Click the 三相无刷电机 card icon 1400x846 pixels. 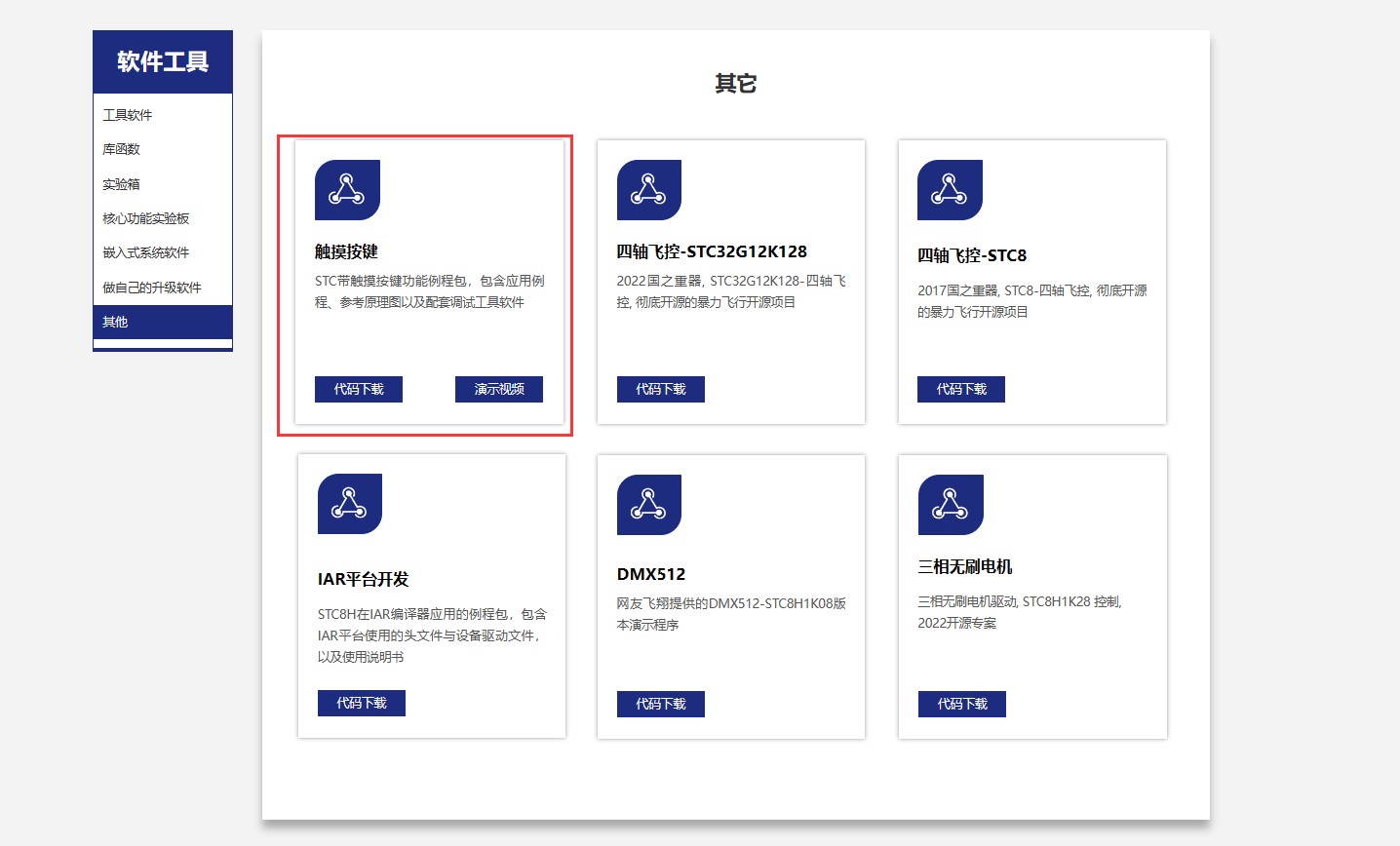951,505
